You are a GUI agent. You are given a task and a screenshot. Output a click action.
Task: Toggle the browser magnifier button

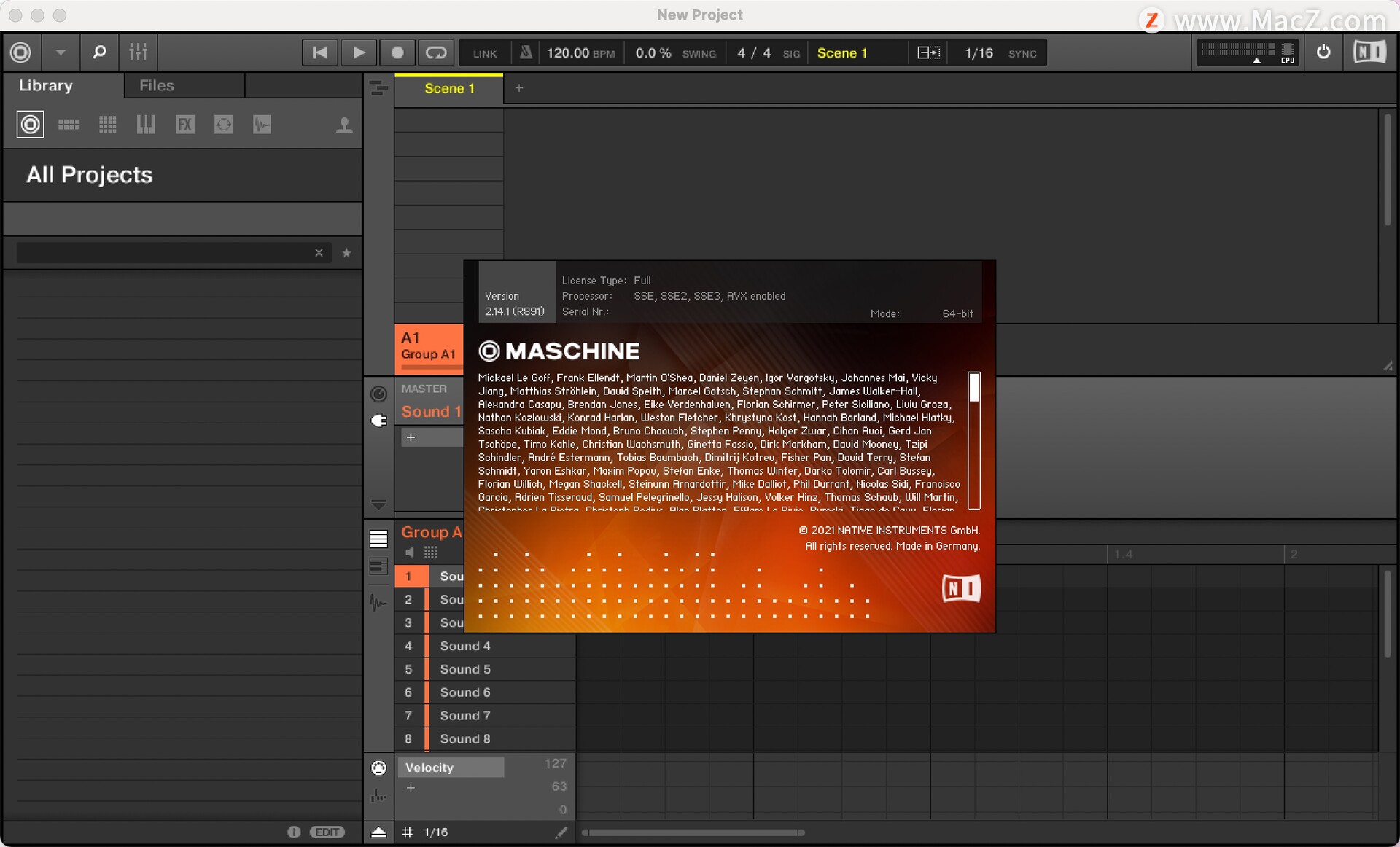coord(99,52)
